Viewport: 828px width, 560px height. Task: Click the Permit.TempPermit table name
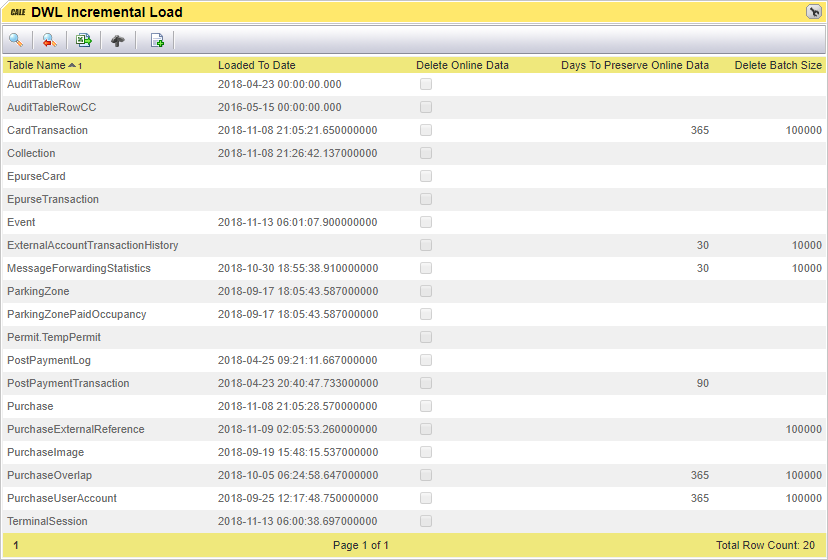pyautogui.click(x=54, y=337)
